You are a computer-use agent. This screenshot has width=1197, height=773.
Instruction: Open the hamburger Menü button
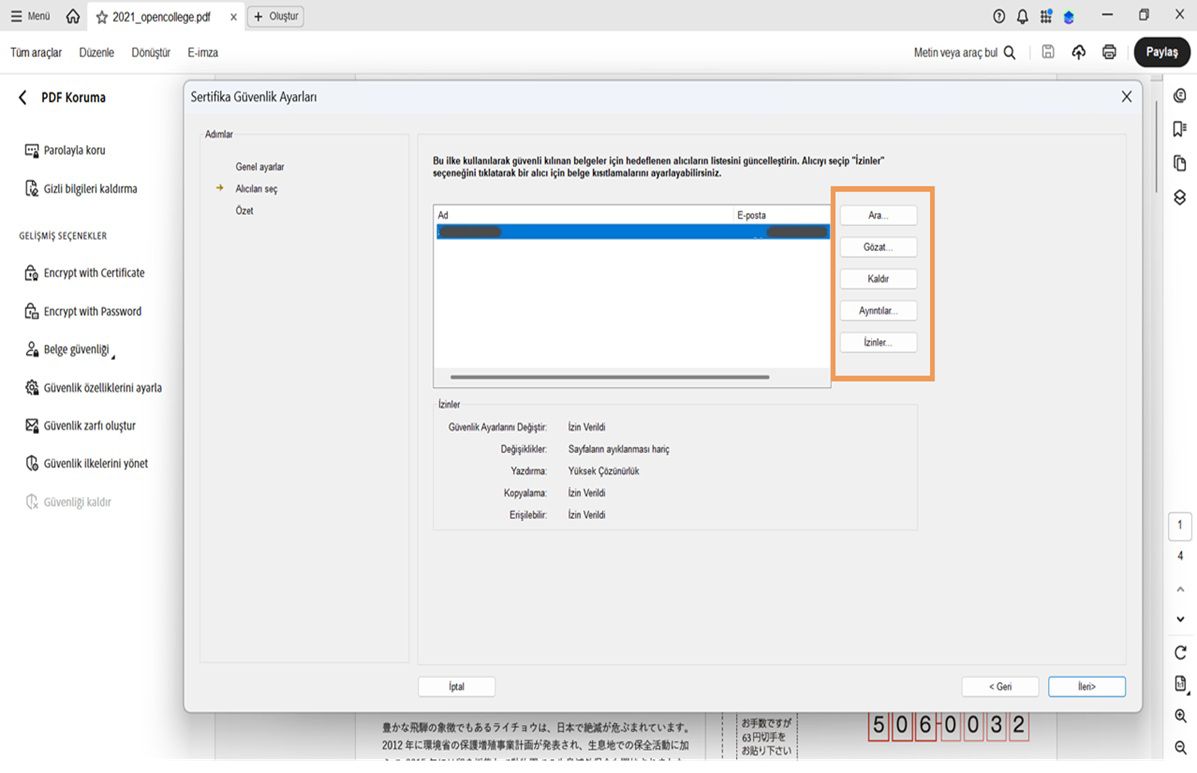(x=30, y=16)
